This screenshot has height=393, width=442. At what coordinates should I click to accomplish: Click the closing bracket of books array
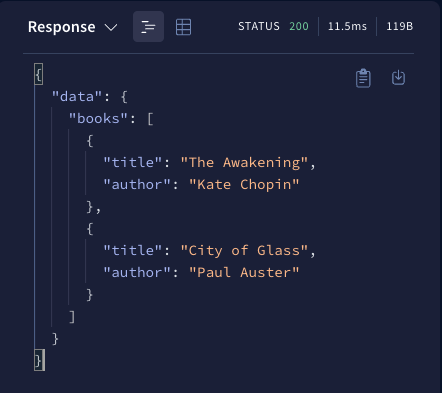[x=72, y=317]
